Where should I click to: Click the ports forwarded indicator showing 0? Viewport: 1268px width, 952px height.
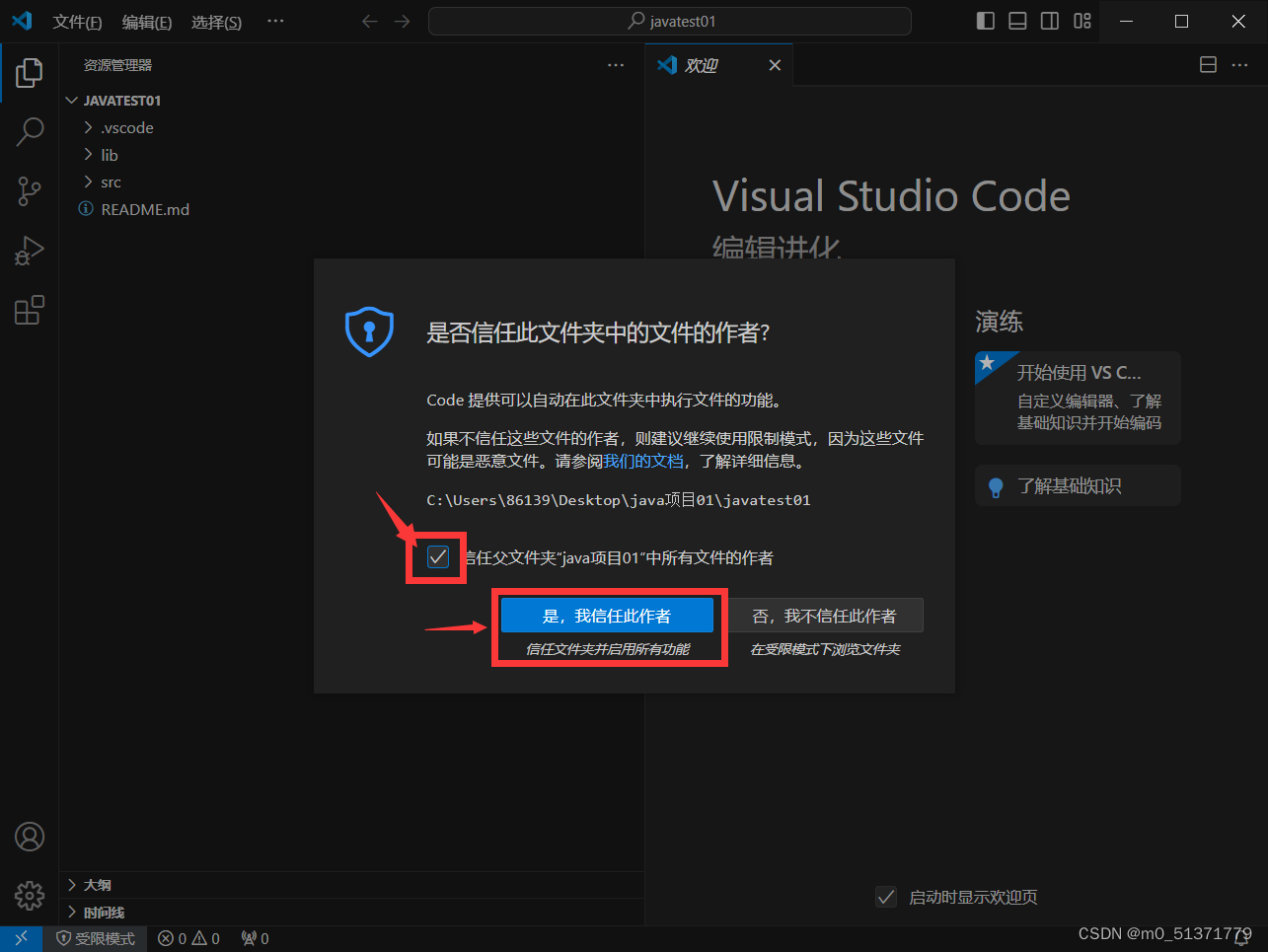click(255, 938)
